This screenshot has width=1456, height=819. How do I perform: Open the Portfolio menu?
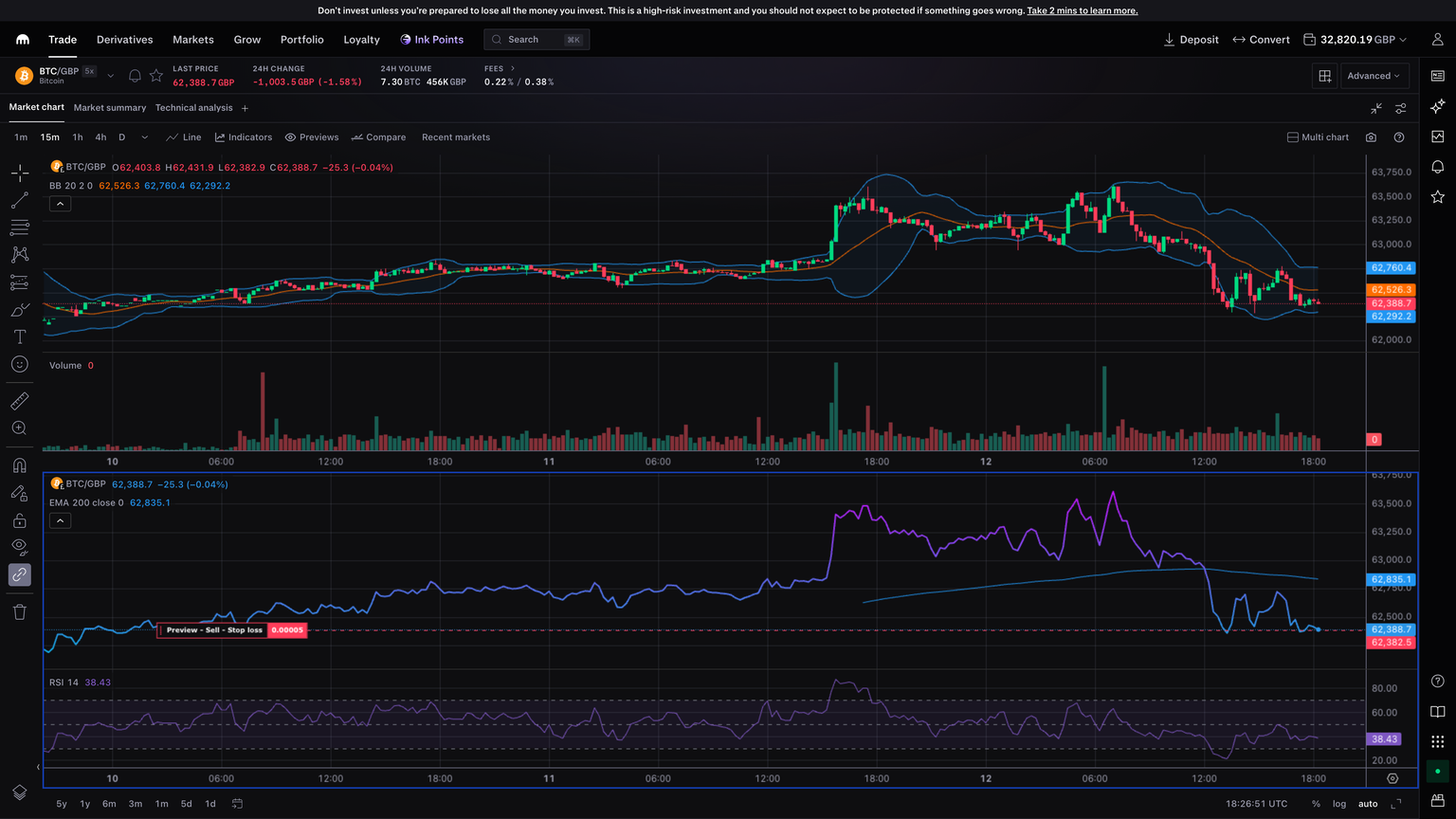(x=301, y=40)
